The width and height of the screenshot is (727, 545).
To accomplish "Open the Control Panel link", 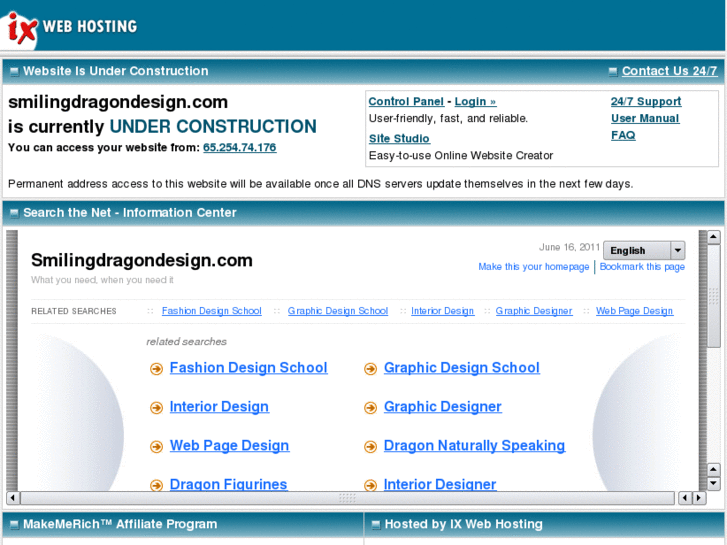I will click(406, 102).
